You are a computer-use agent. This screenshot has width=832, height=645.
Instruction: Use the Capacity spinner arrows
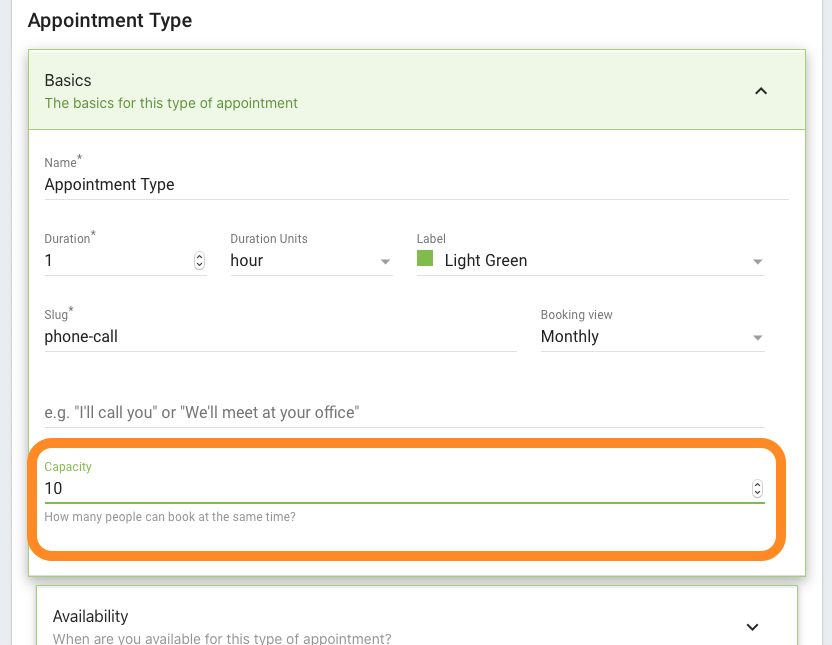[x=758, y=489]
